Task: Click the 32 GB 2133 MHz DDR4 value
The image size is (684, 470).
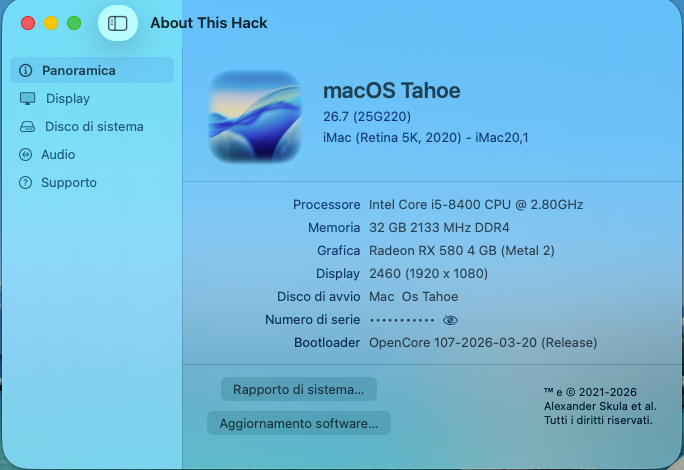Action: 439,228
